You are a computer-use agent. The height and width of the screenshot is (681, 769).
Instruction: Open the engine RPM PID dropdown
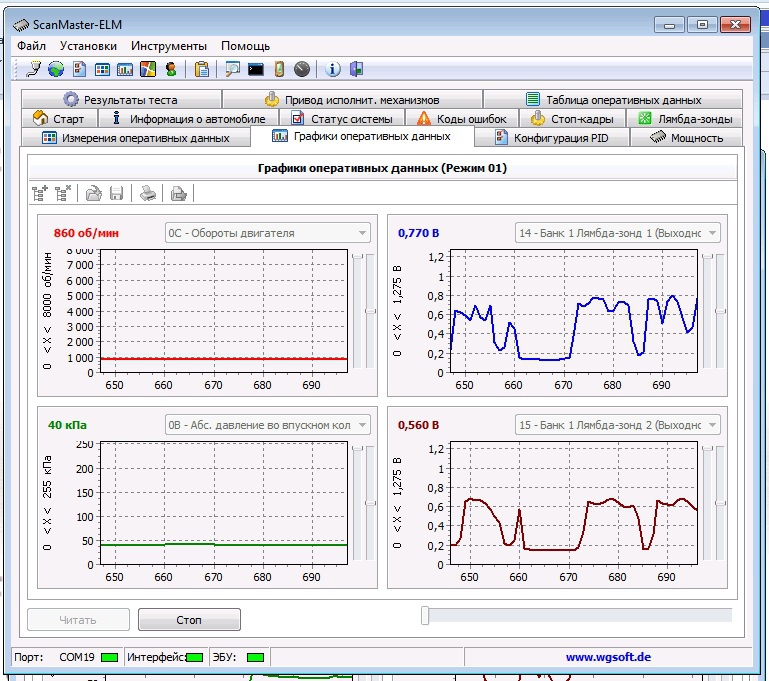tap(361, 233)
